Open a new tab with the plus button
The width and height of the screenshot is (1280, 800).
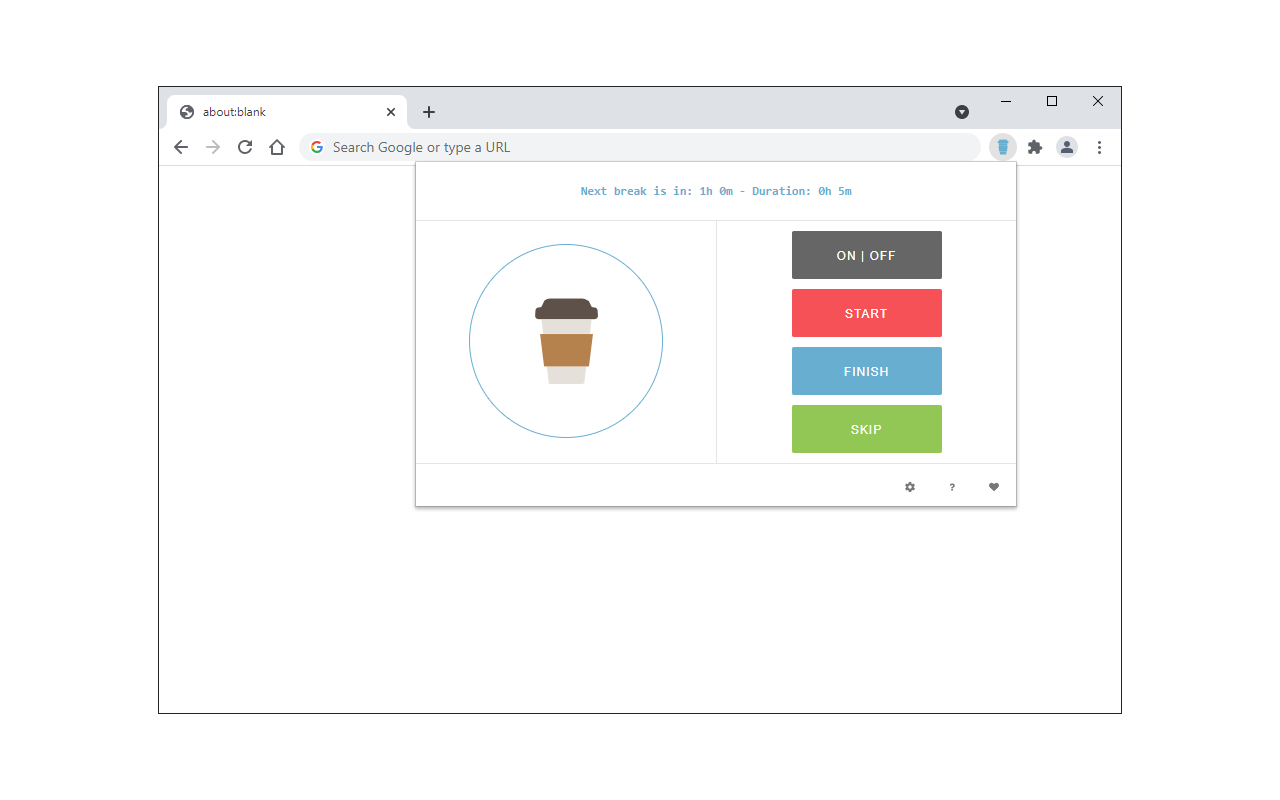tap(429, 112)
